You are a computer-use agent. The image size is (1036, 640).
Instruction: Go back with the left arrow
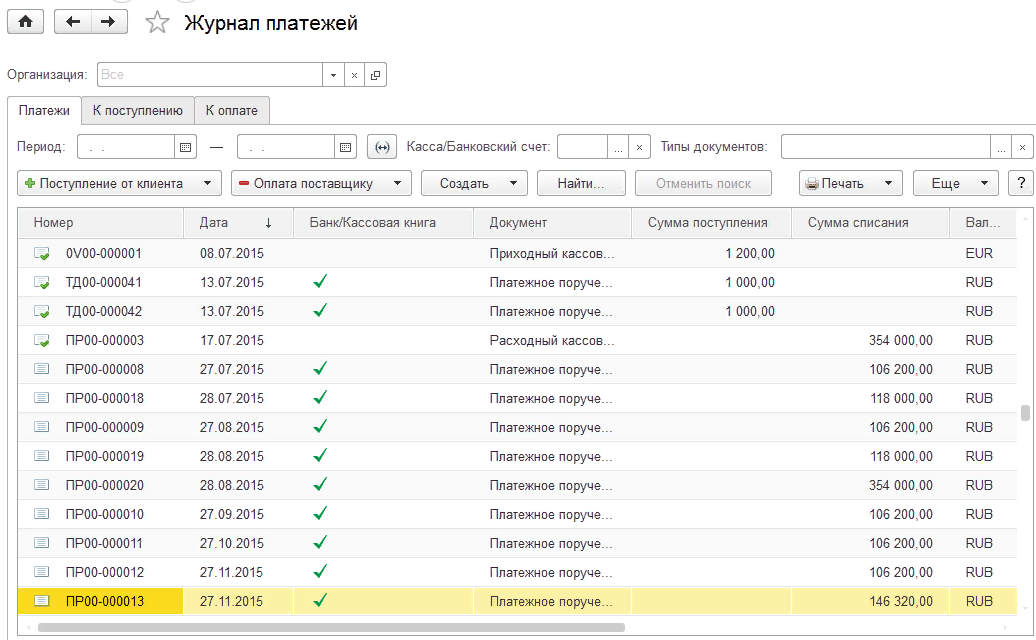click(x=73, y=22)
